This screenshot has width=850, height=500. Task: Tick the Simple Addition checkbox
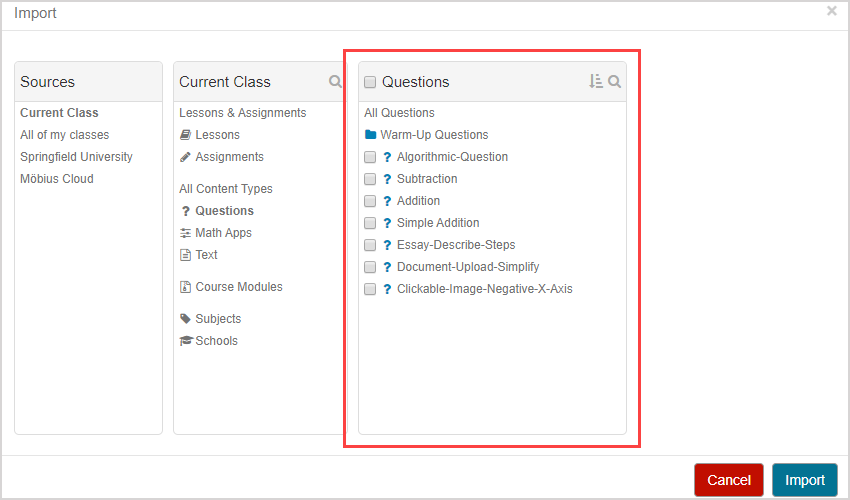pos(370,223)
